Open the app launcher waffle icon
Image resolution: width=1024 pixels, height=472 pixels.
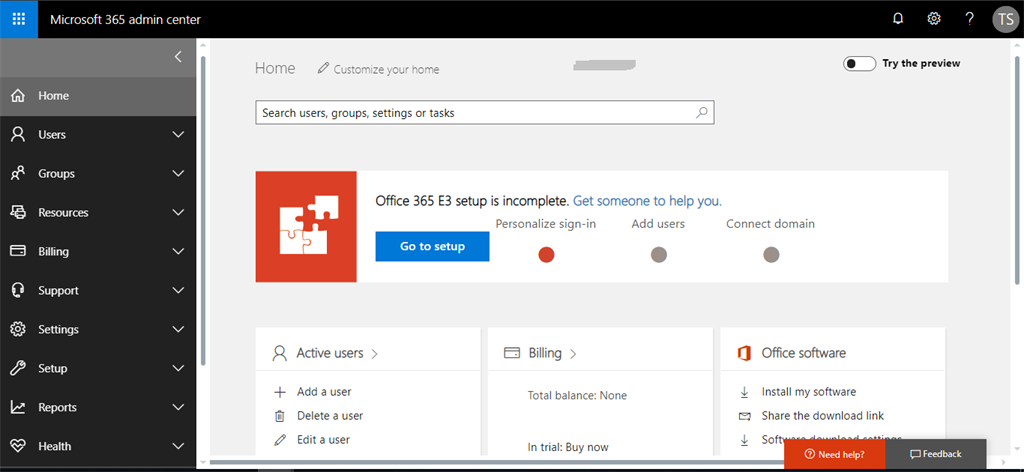[x=19, y=19]
